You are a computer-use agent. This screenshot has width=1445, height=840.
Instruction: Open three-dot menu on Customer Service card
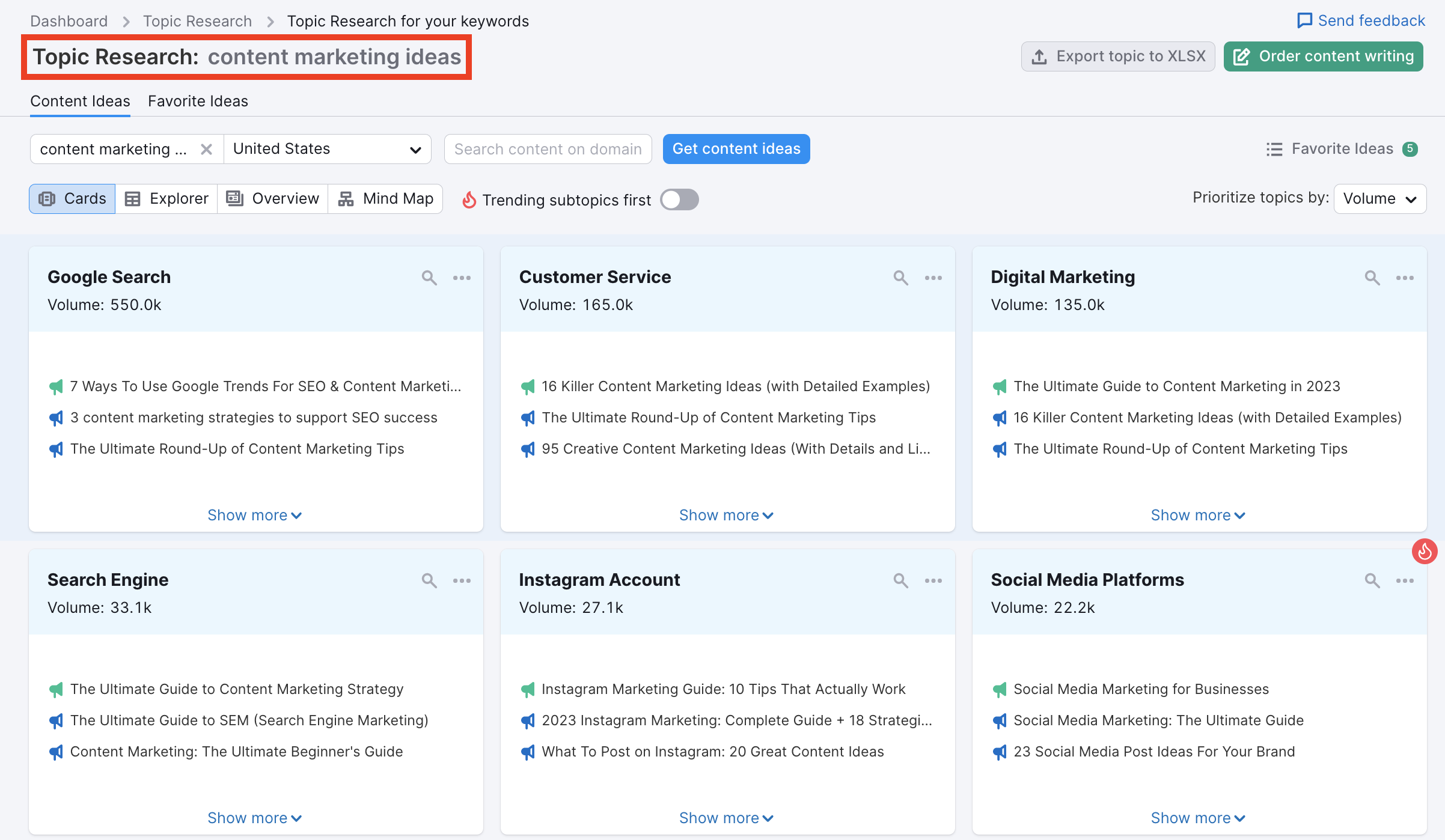(933, 278)
